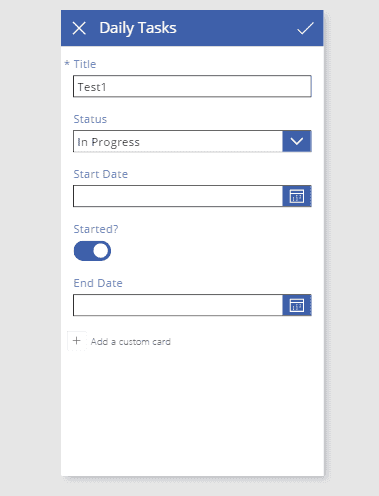Image resolution: width=379 pixels, height=496 pixels.
Task: Click the End Date label
Action: [x=98, y=283]
